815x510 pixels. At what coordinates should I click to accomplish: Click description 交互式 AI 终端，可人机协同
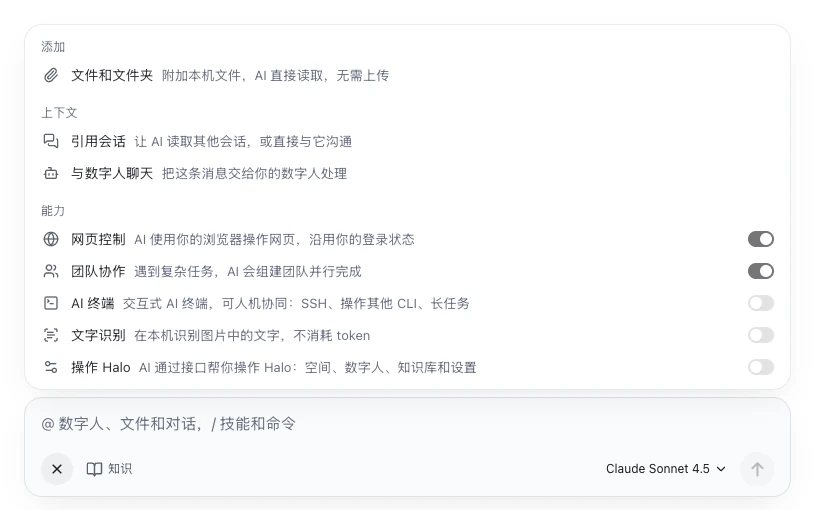pyautogui.click(x=204, y=303)
